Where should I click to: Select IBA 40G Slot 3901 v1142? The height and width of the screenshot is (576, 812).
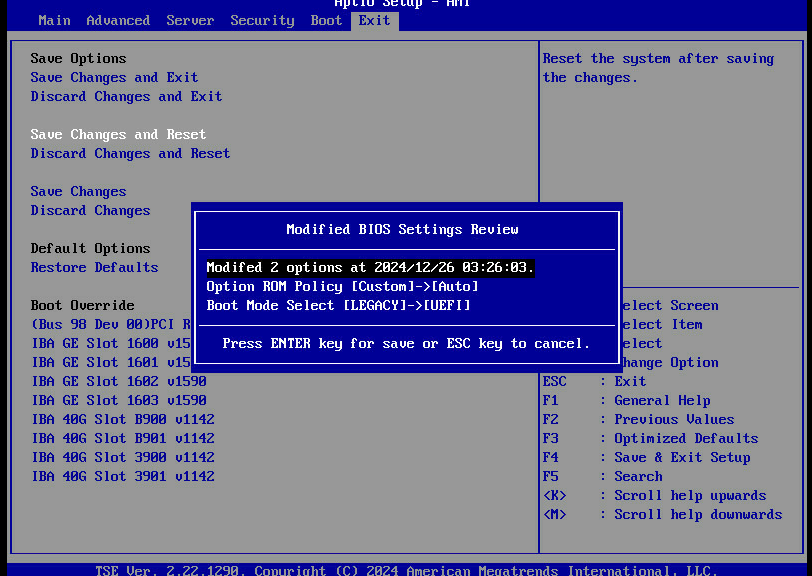coord(123,477)
